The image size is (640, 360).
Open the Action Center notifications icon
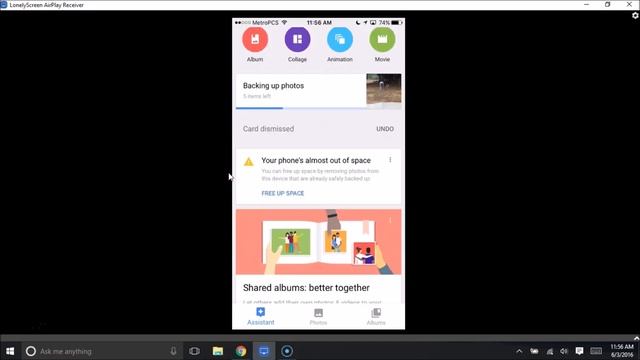click(579, 351)
